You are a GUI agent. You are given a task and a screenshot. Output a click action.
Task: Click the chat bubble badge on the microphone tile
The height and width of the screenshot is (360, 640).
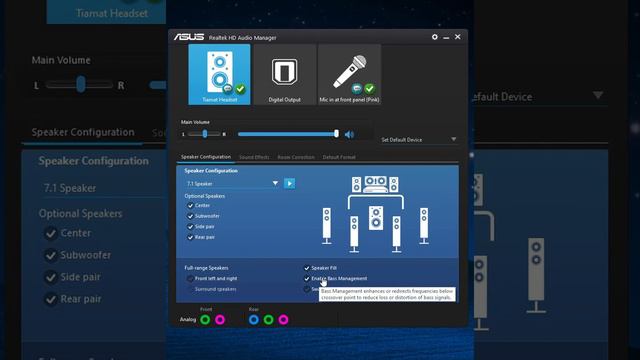[x=357, y=89]
